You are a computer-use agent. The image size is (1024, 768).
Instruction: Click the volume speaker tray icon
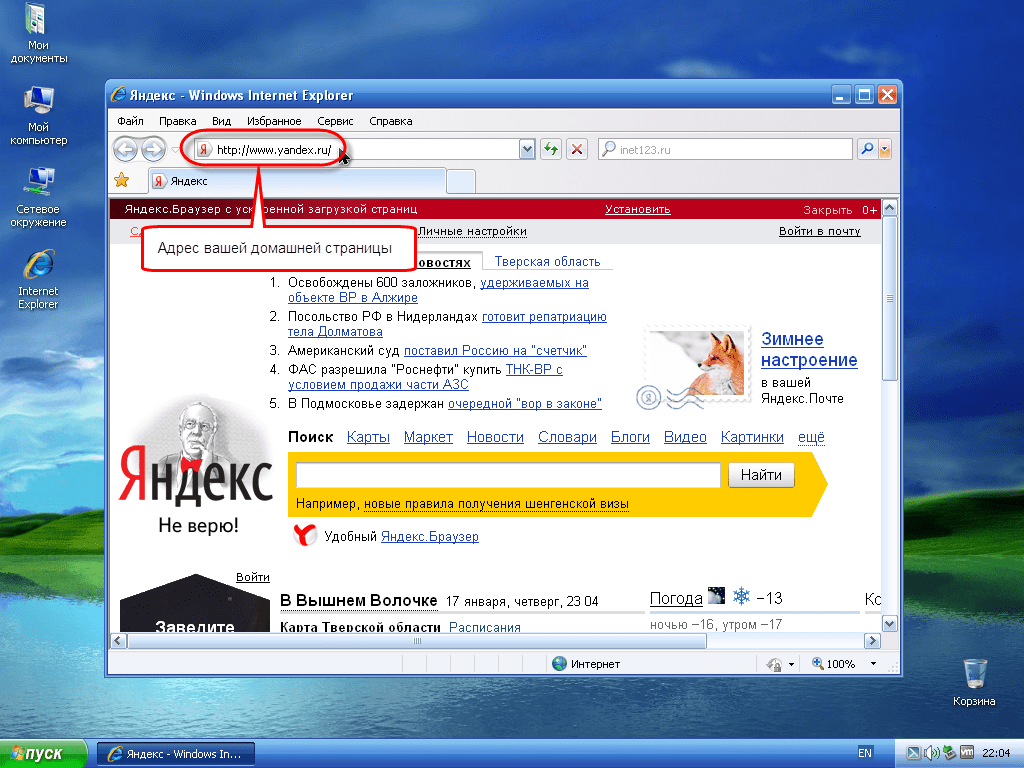click(931, 753)
